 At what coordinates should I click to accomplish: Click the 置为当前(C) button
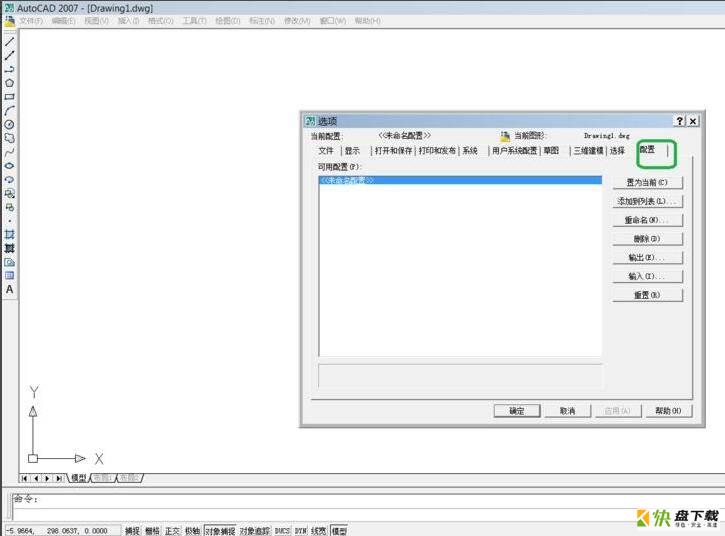647,183
